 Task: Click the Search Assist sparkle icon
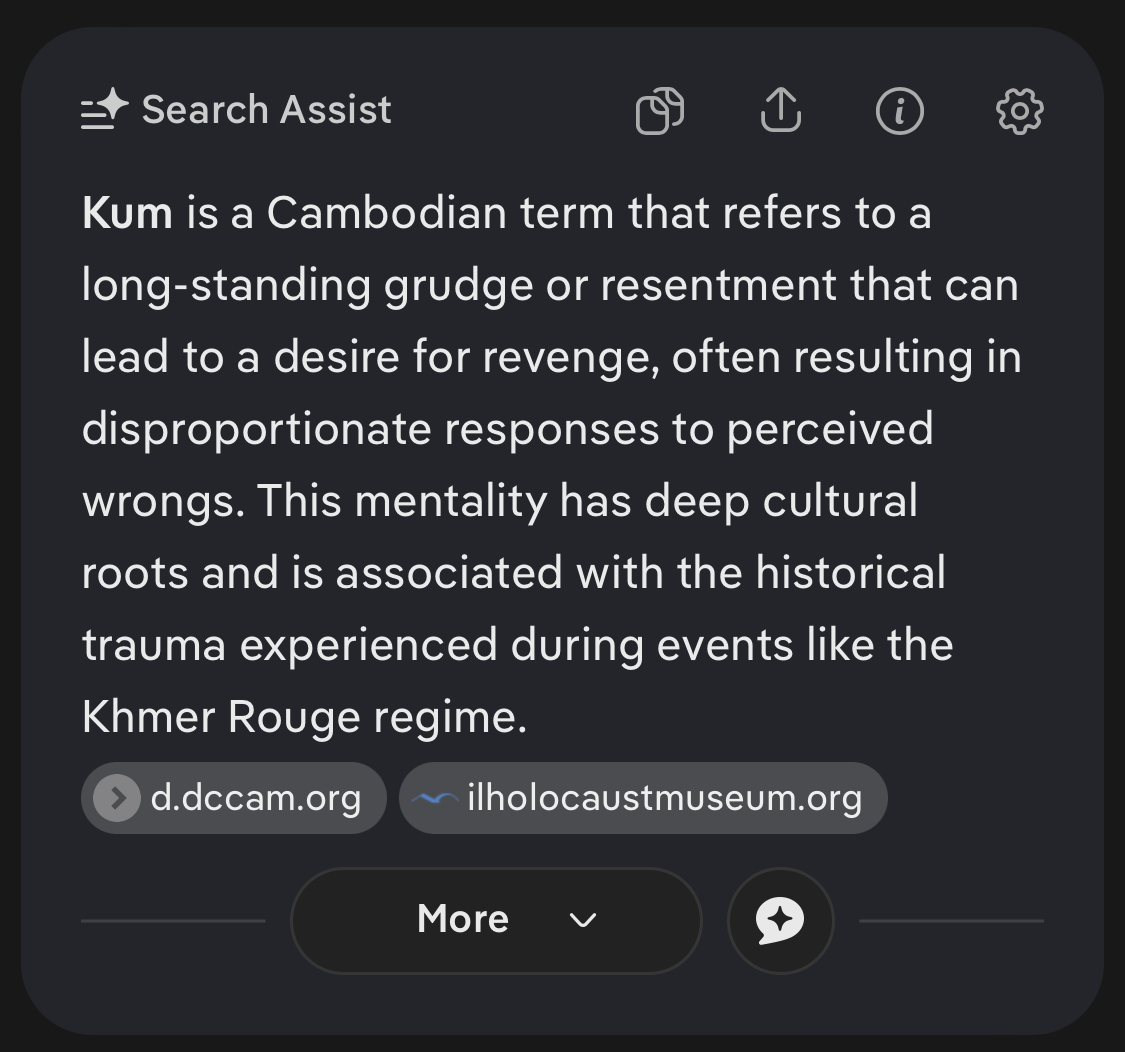[x=104, y=109]
